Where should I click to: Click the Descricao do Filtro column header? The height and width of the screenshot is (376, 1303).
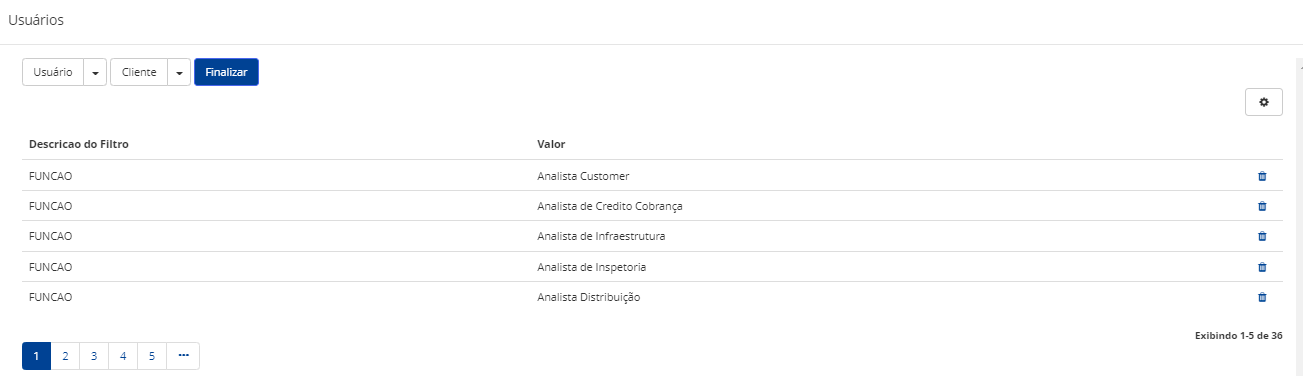click(79, 145)
